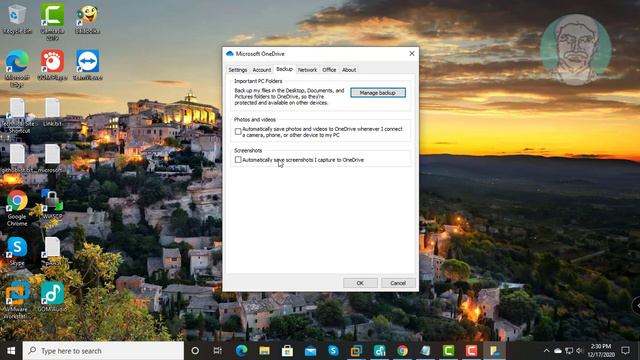The height and width of the screenshot is (360, 640).
Task: Click the Manage backup button
Action: (x=378, y=93)
